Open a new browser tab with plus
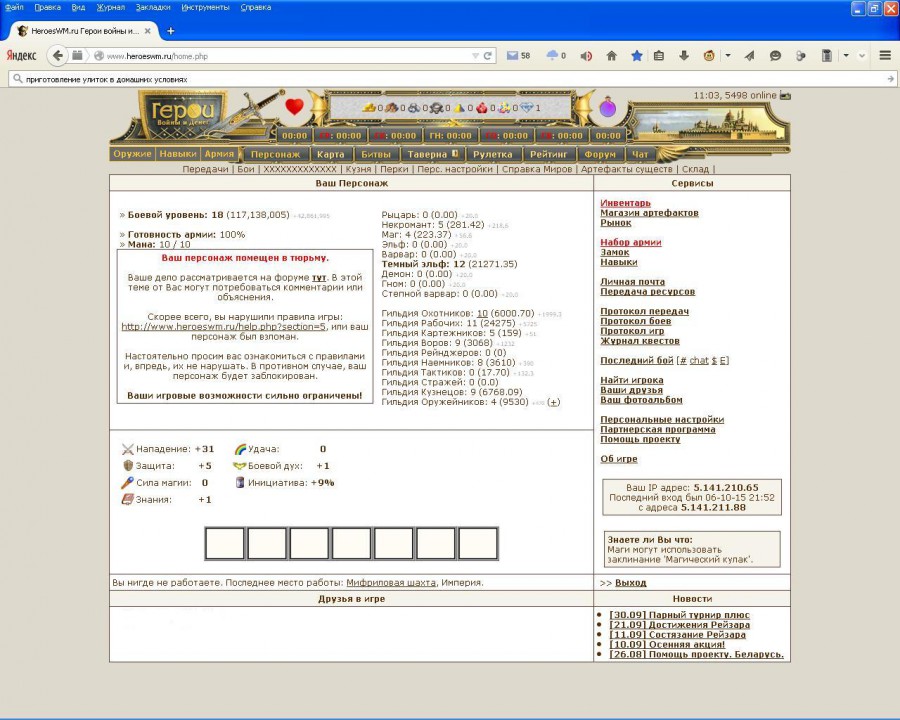 [170, 31]
